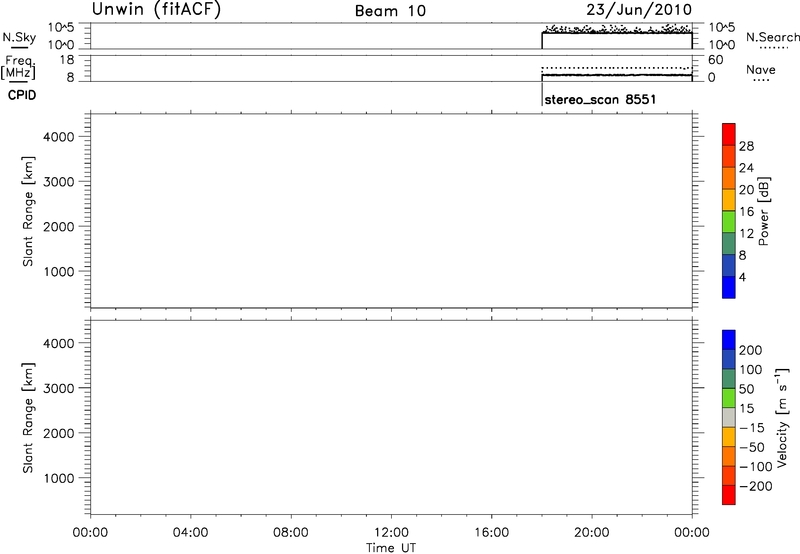800x554 pixels.
Task: Click the solid frequency line in Freq panel
Action: coord(617,75)
